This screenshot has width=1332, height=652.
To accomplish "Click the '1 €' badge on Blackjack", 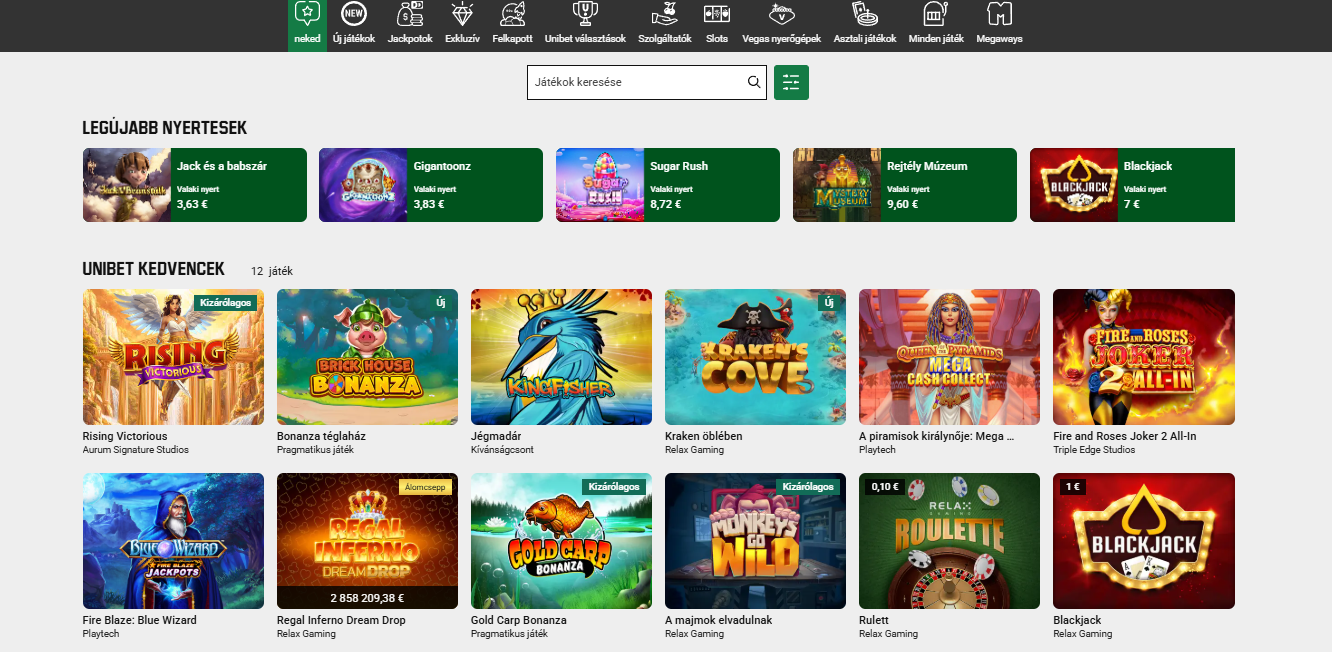I will tap(1071, 487).
